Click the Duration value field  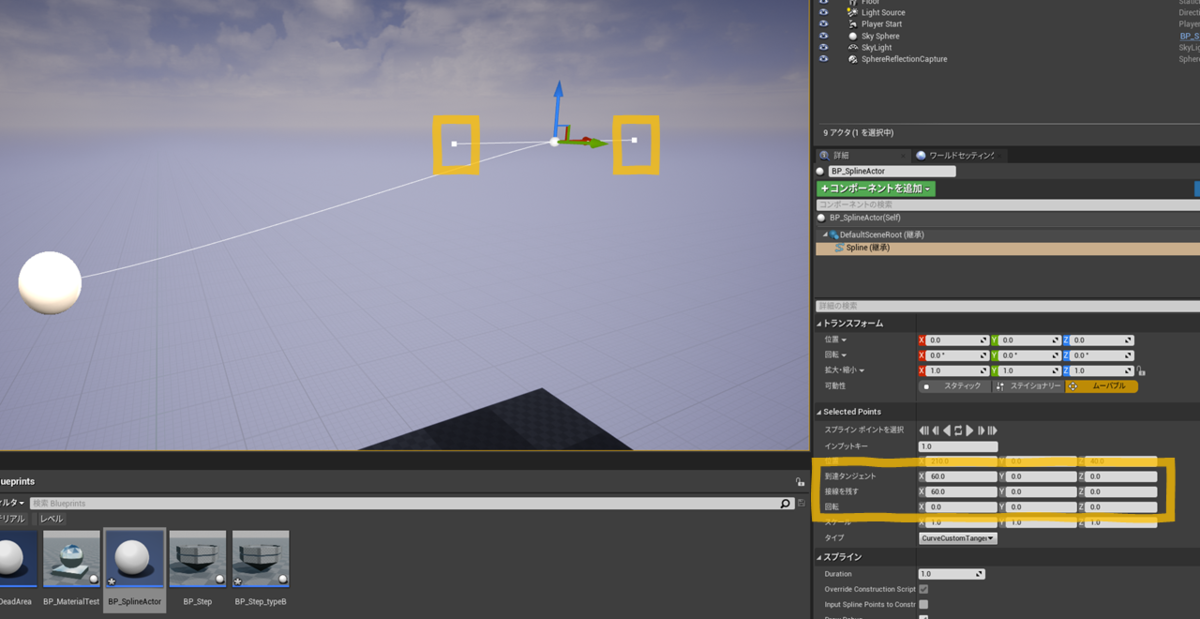click(x=951, y=574)
